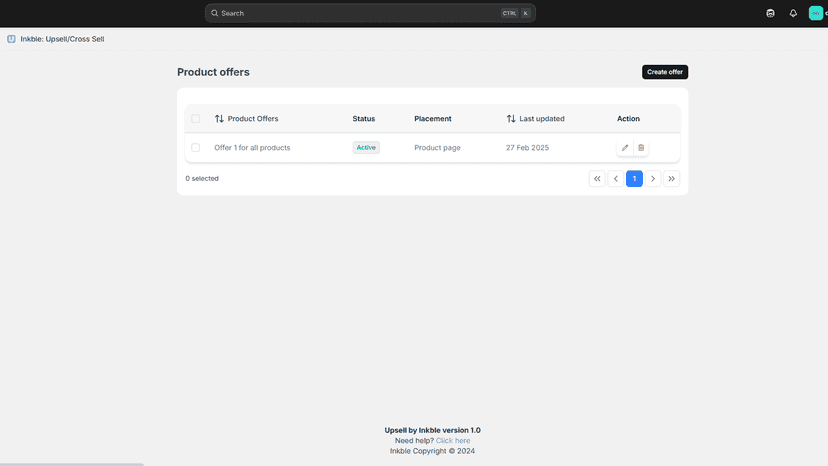Jump to last page of offers
The height and width of the screenshot is (466, 828).
672,179
